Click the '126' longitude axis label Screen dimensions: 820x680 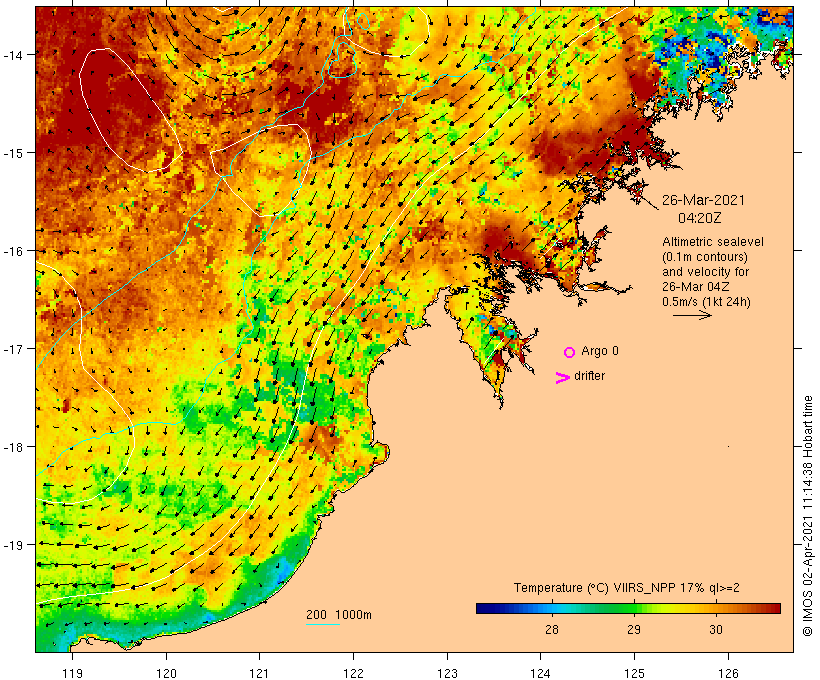tap(728, 673)
